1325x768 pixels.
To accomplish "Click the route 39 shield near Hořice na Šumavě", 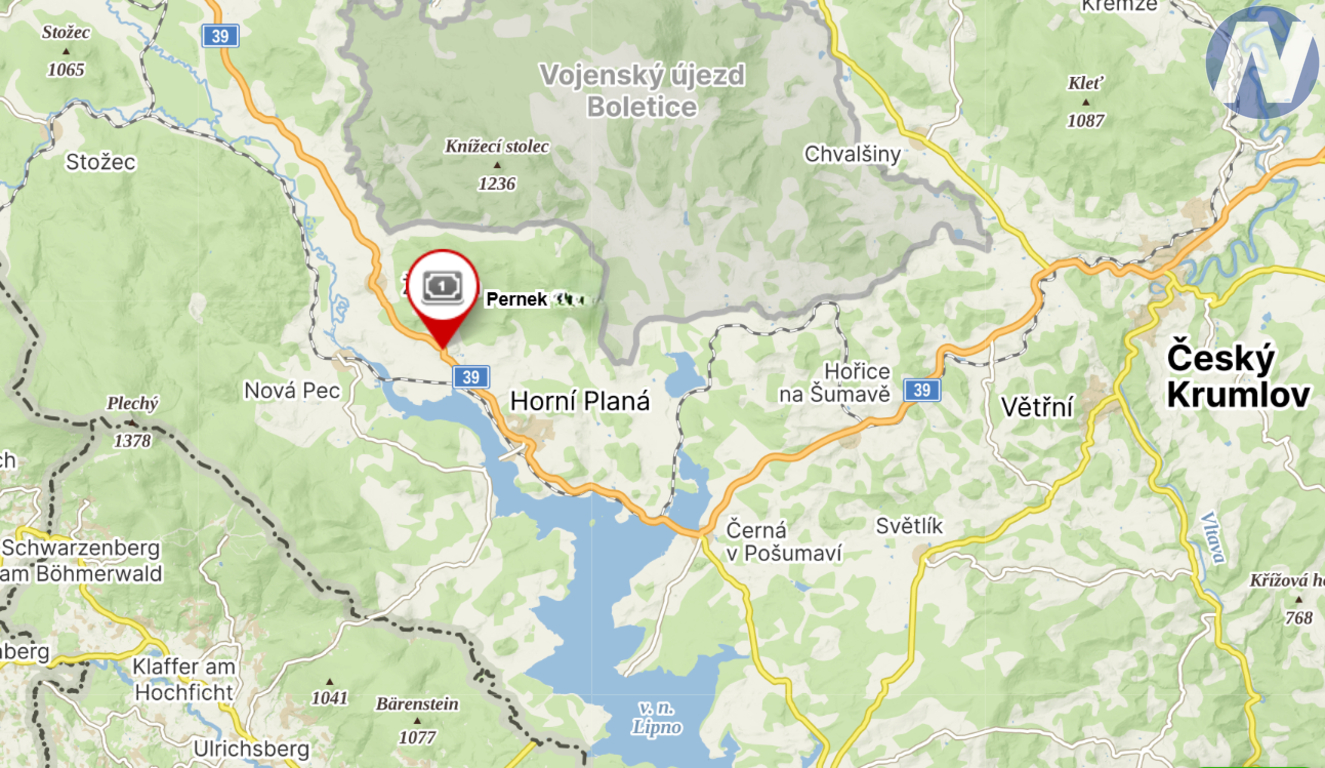I will [922, 390].
